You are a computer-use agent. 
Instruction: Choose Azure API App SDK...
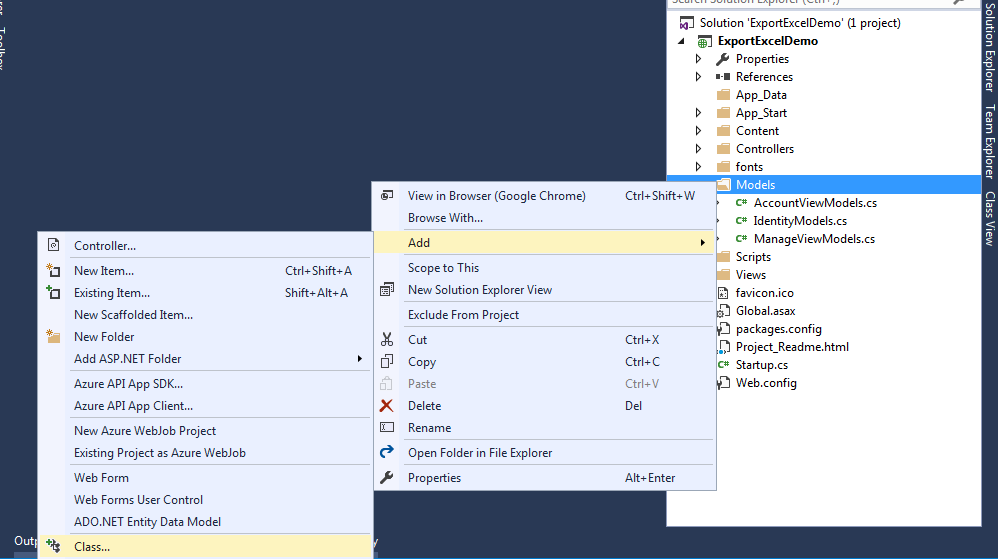click(x=204, y=384)
